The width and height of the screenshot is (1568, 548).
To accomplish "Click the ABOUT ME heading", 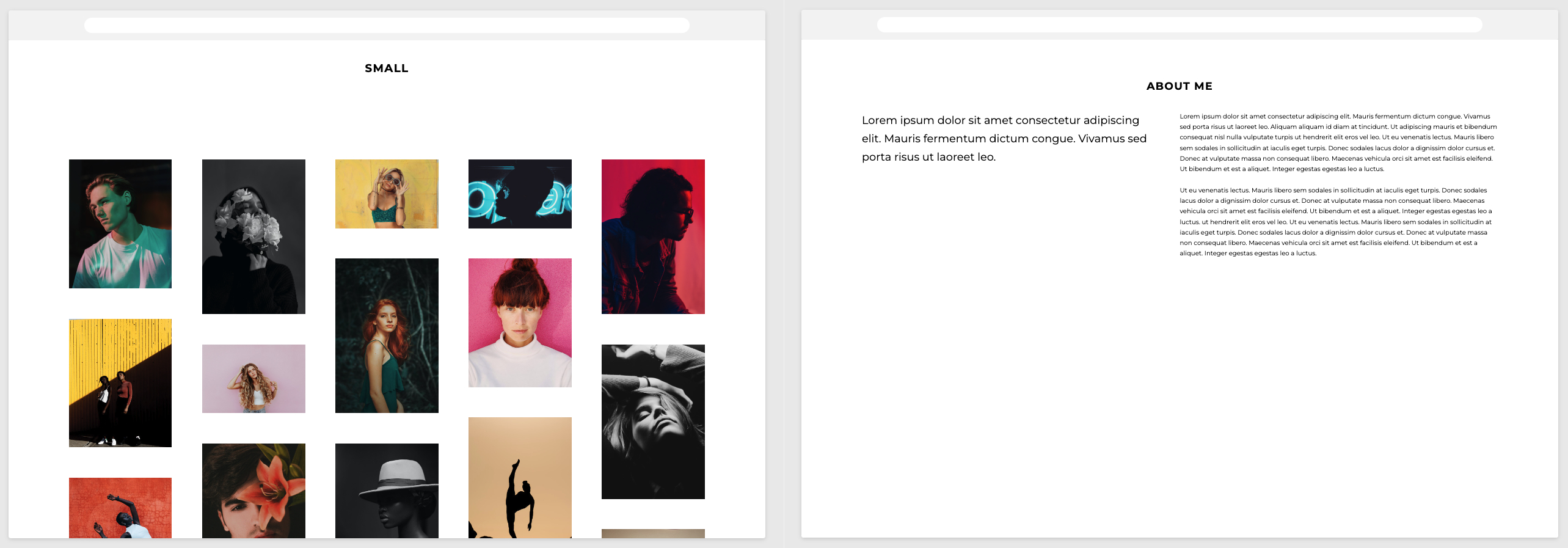I will (x=1179, y=86).
